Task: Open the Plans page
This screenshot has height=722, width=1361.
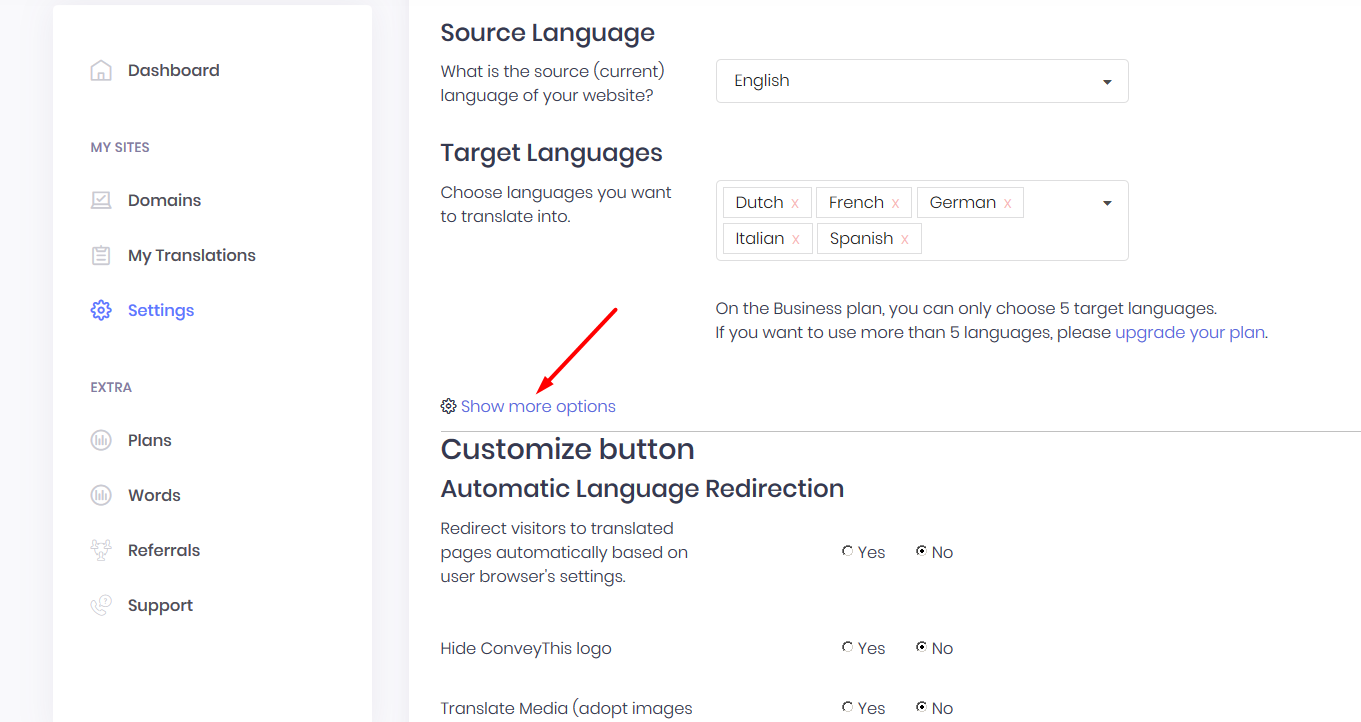Action: coord(150,440)
